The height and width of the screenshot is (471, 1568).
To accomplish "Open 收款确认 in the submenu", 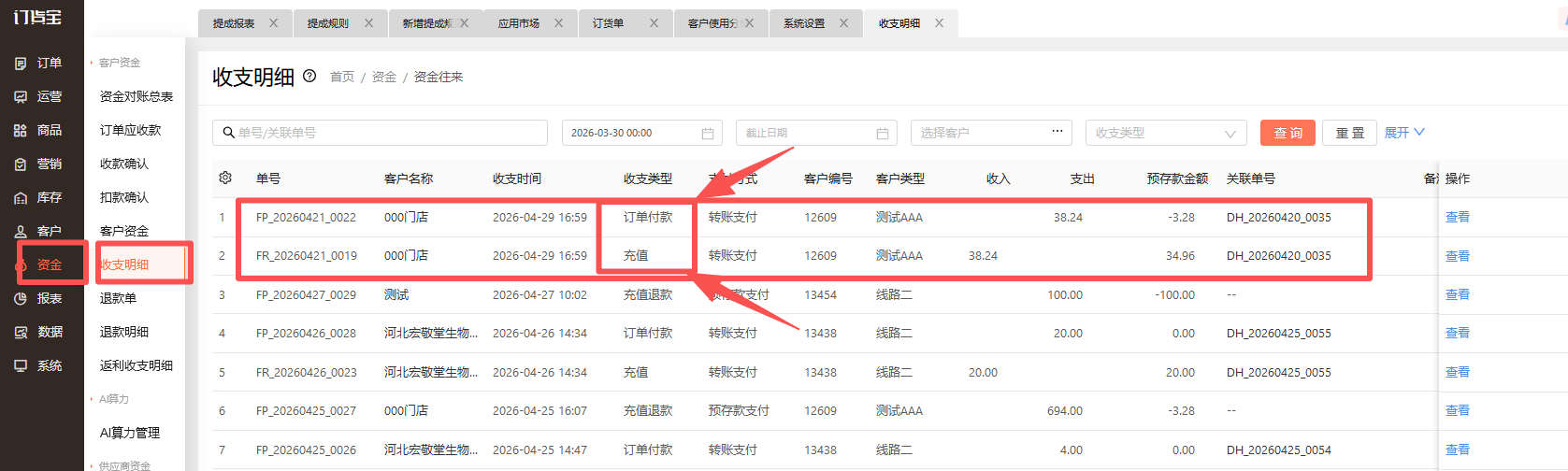I will [124, 164].
